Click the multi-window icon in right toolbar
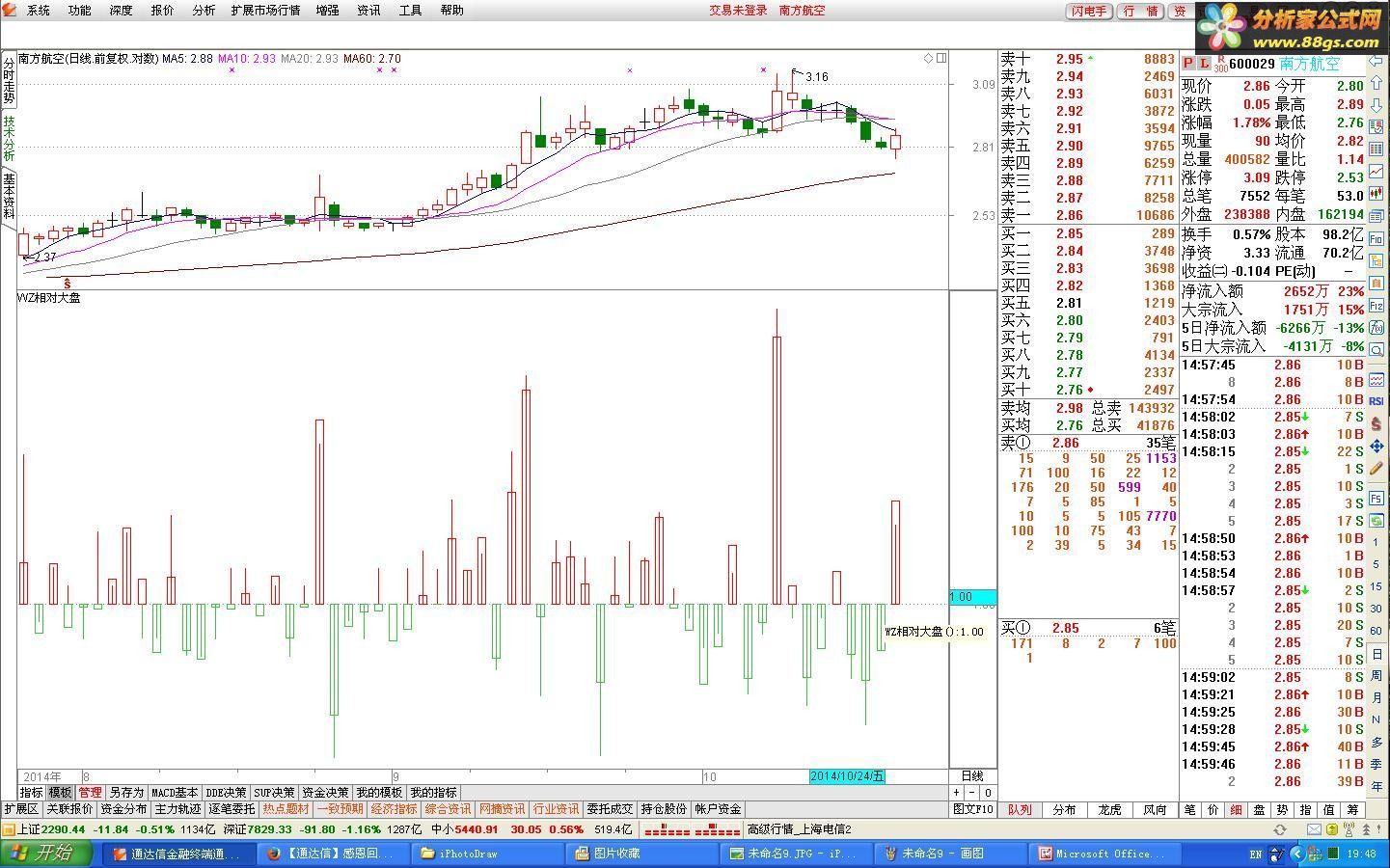The height and width of the screenshot is (868, 1390). click(1376, 217)
